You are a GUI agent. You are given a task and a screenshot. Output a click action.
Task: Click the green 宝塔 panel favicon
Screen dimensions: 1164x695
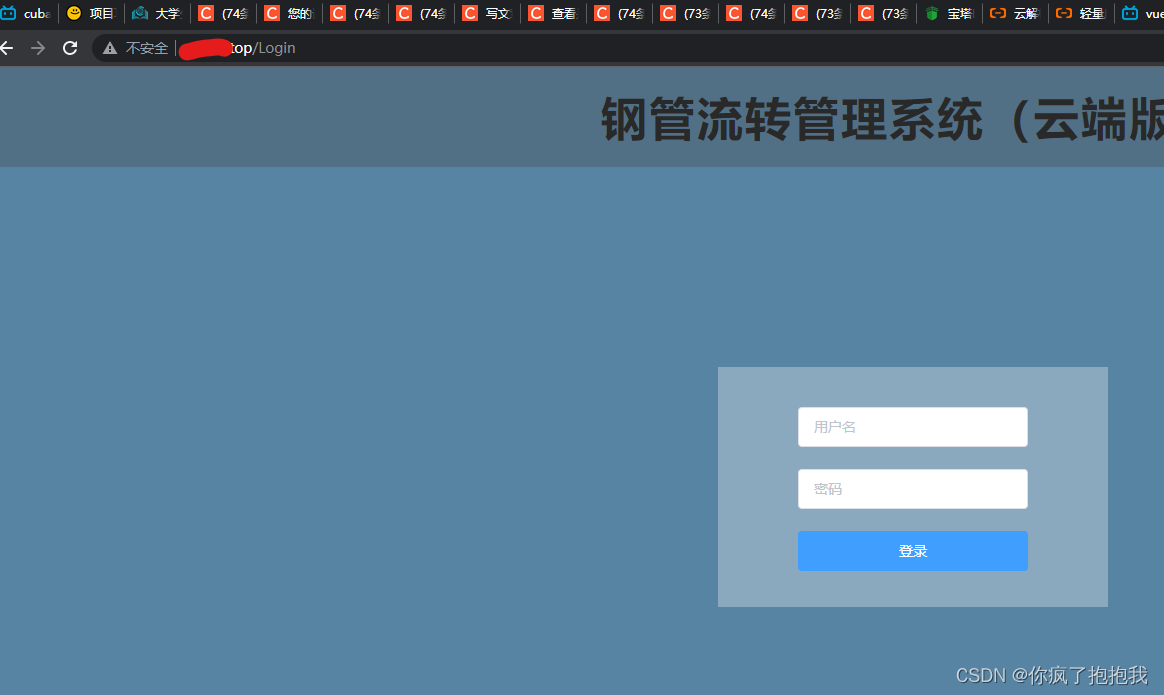coord(929,13)
